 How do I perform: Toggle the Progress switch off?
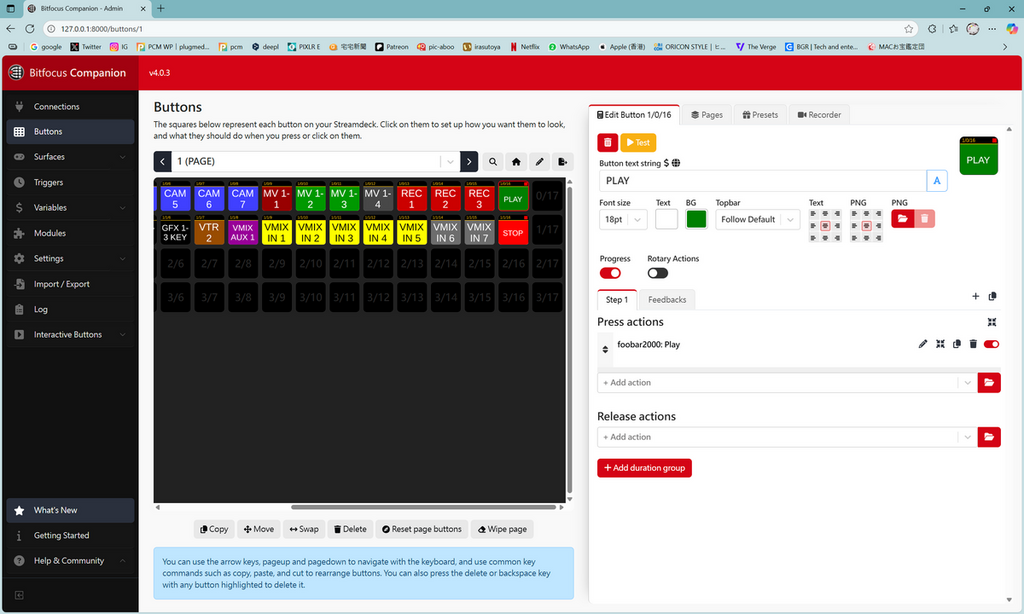coord(610,273)
